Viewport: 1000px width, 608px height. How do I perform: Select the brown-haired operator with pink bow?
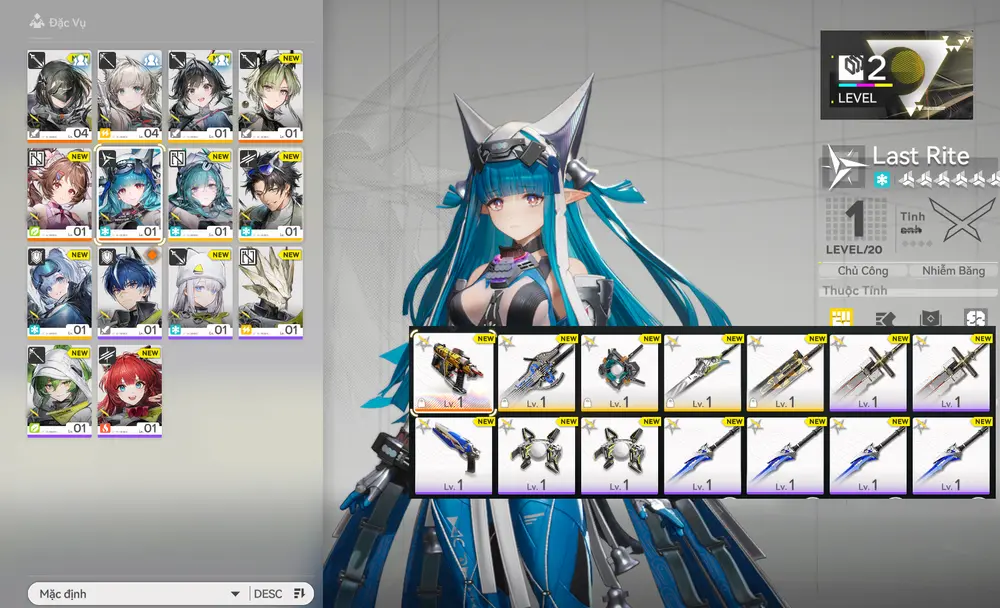click(x=59, y=195)
